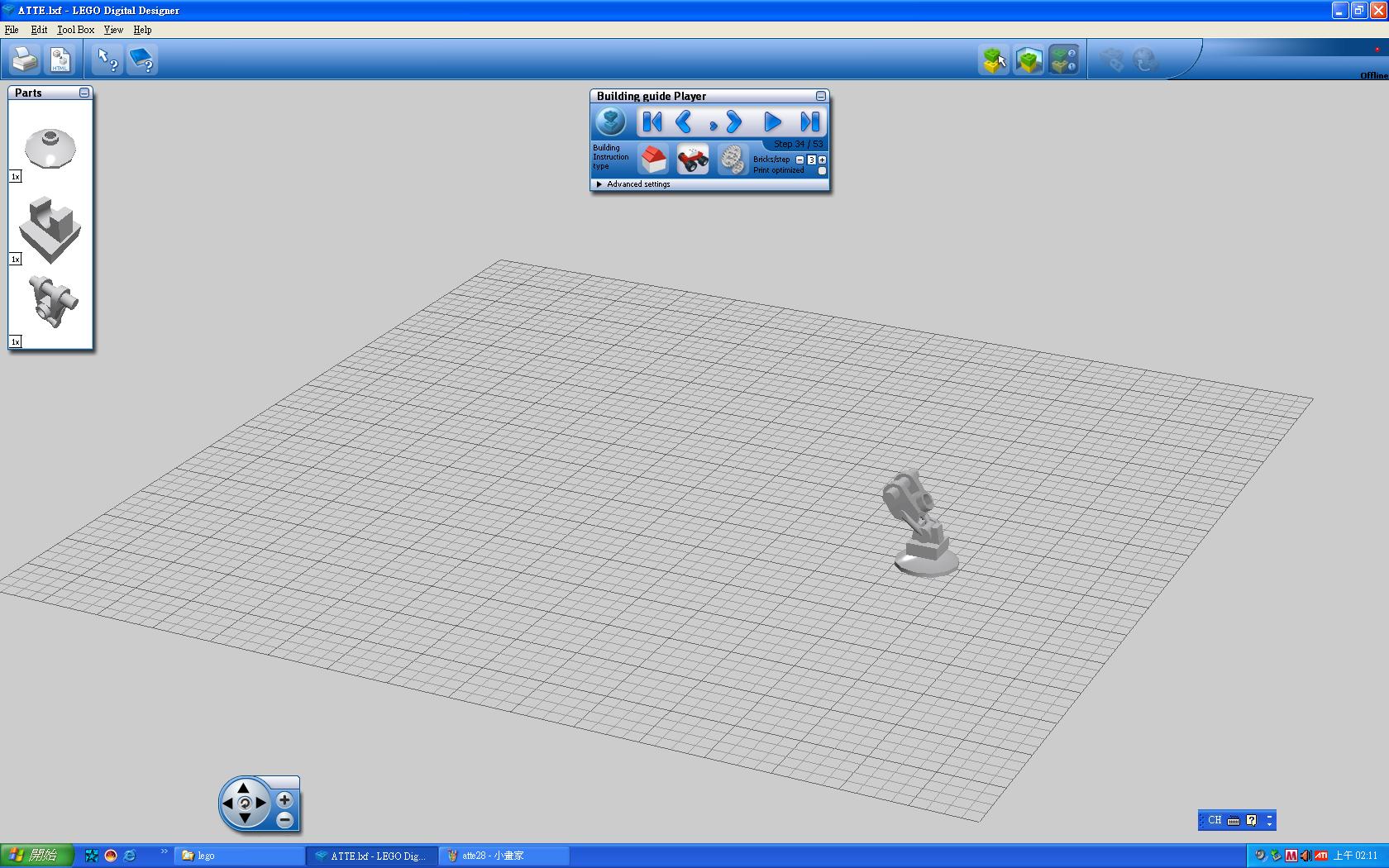The height and width of the screenshot is (868, 1389).
Task: Switch to Build mode icon
Action: click(994, 60)
